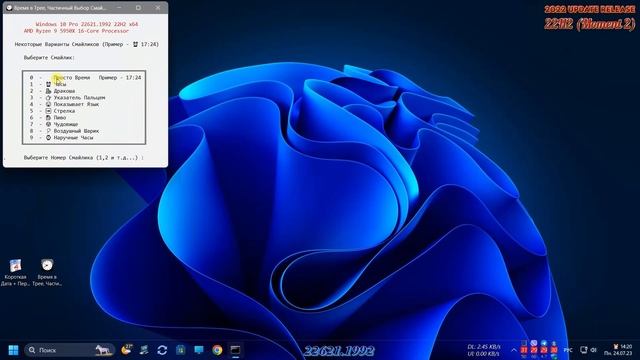The height and width of the screenshot is (360, 640).
Task: Click the first red tray badge icon
Action: (524, 350)
